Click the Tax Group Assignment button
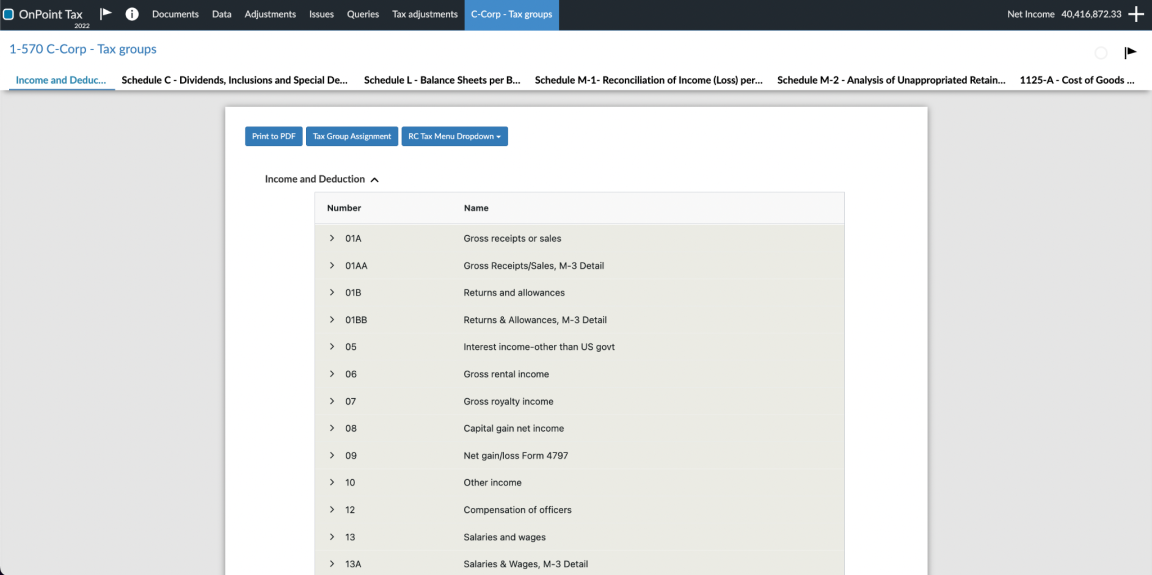1152x575 pixels. tap(351, 137)
